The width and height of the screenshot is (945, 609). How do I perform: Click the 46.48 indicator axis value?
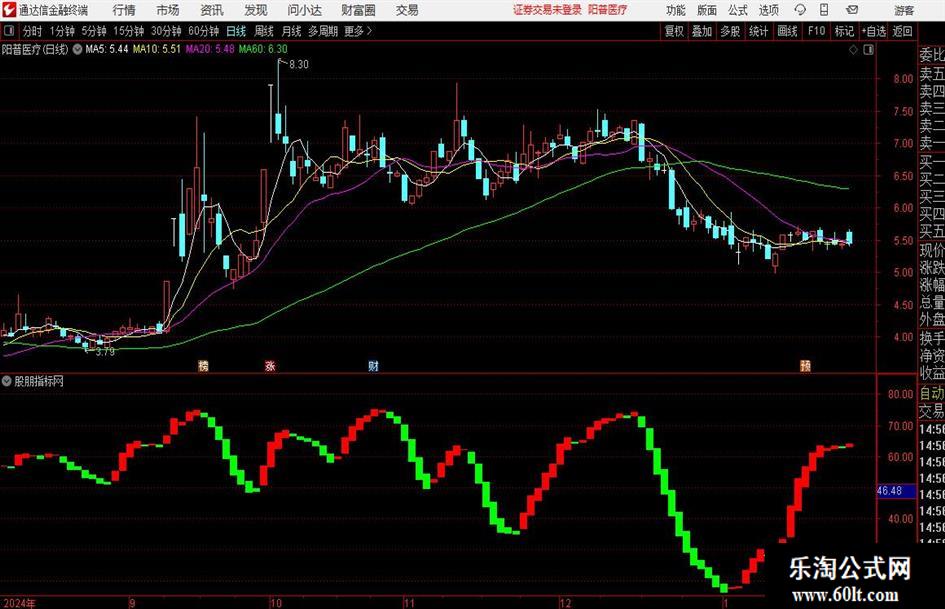click(x=889, y=491)
